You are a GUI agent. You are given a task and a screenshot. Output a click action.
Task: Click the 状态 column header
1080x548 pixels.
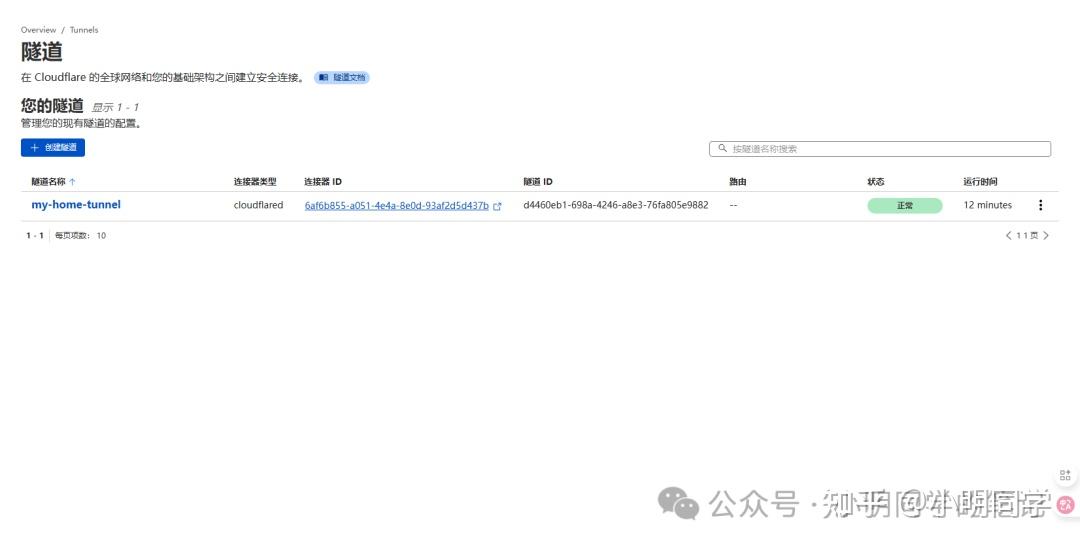pos(875,182)
